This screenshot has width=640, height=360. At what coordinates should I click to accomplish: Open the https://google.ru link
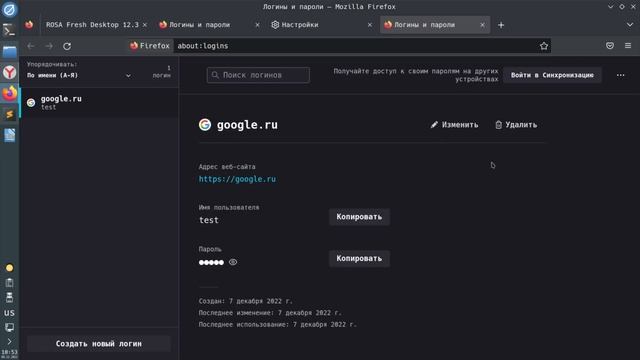(237, 179)
